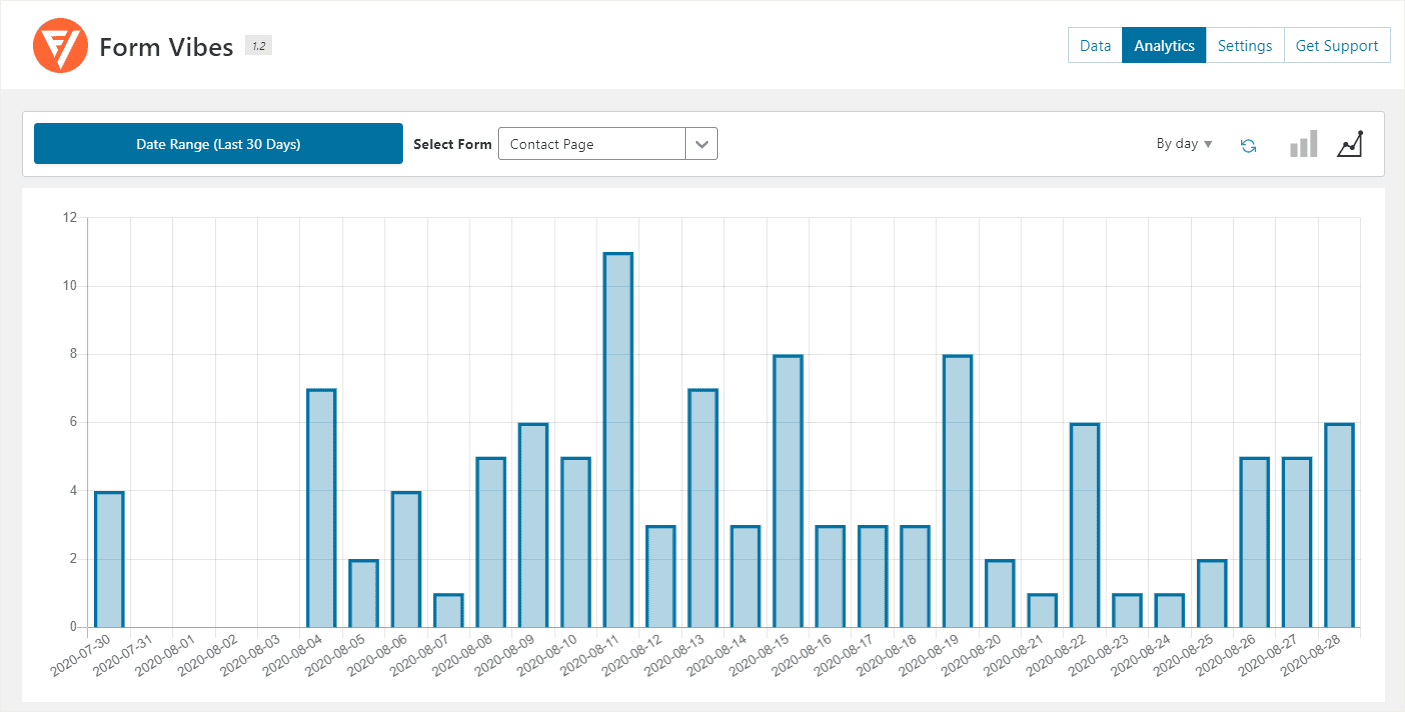Click the version 1.2 badge
Image resolution: width=1405 pixels, height=712 pixels.
point(258,46)
